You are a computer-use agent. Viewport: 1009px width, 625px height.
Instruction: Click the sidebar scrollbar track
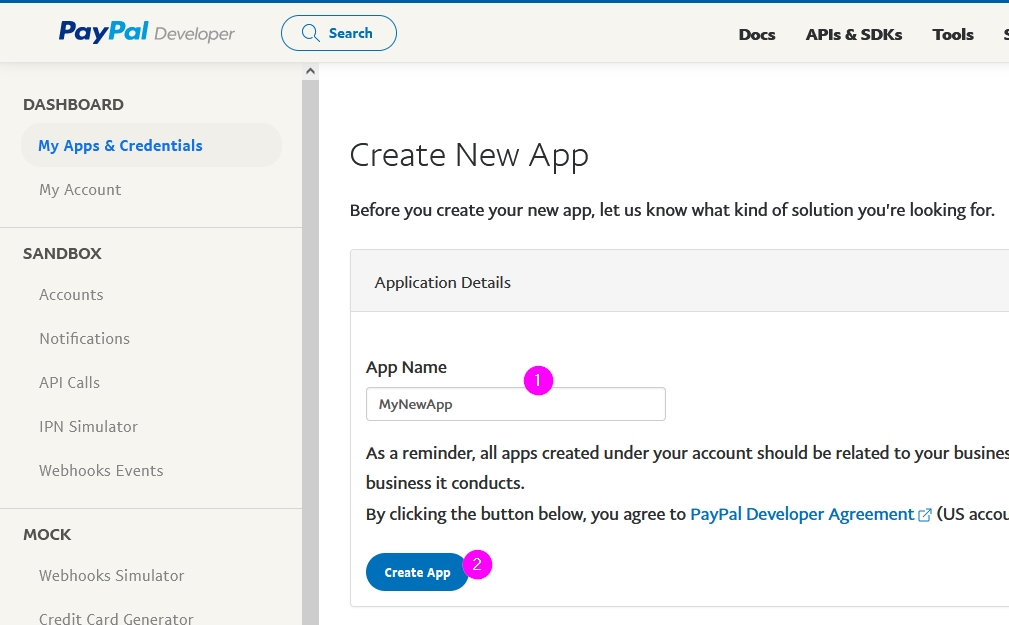coord(310,352)
